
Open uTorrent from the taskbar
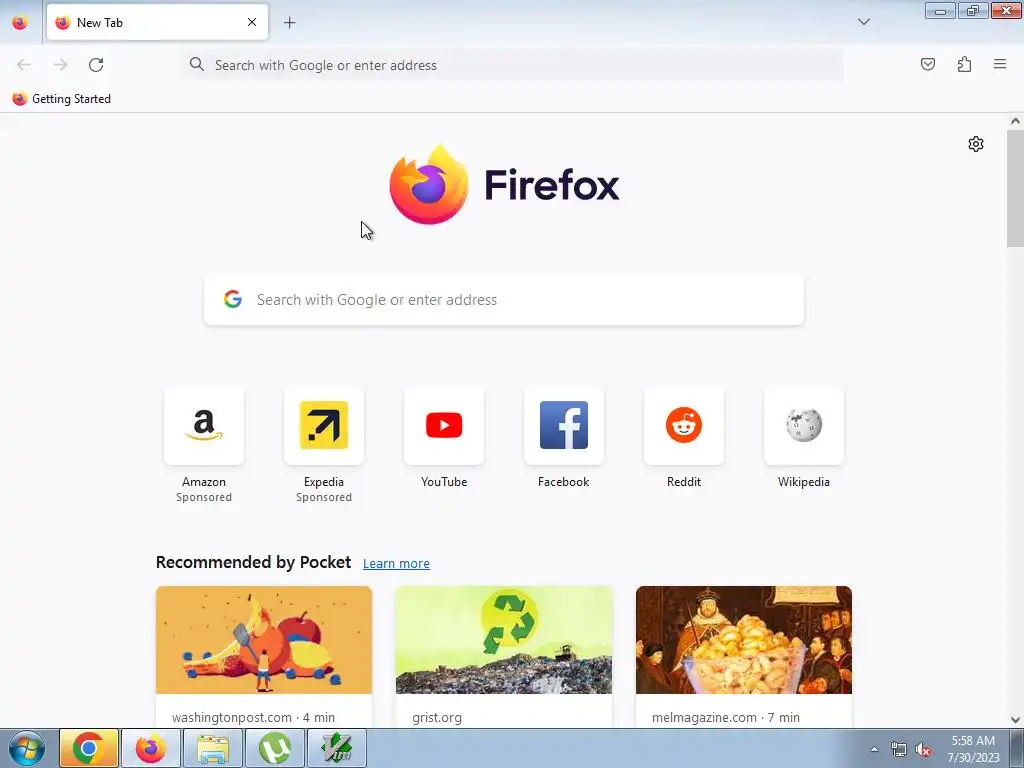274,748
